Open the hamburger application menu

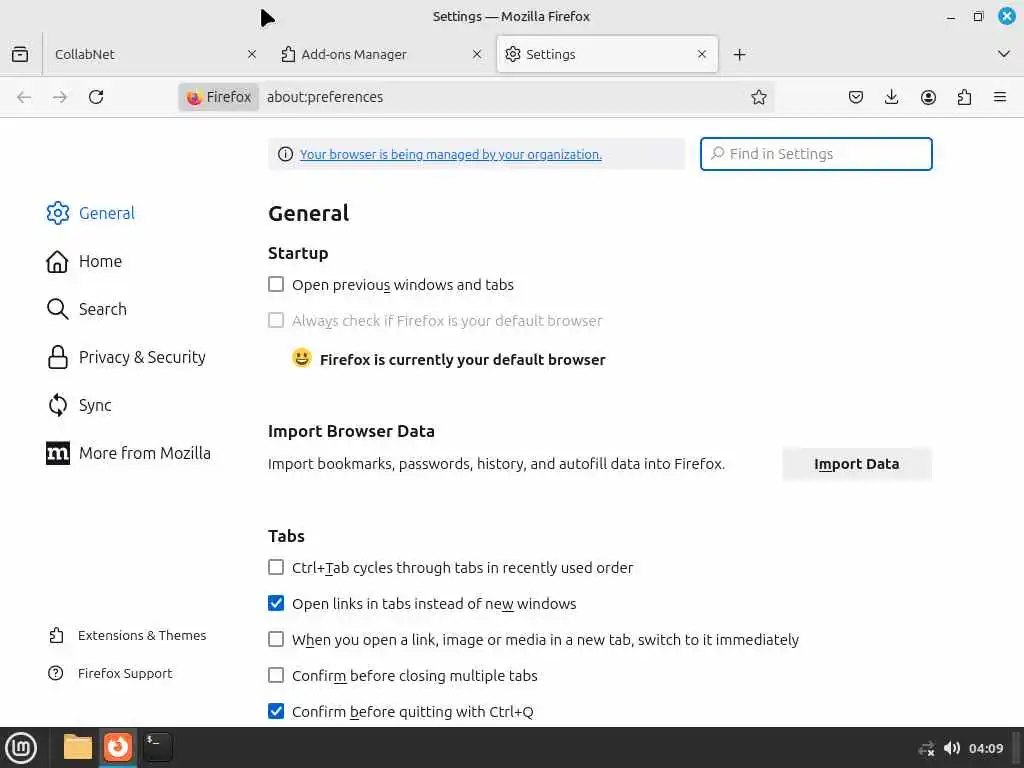click(1000, 97)
